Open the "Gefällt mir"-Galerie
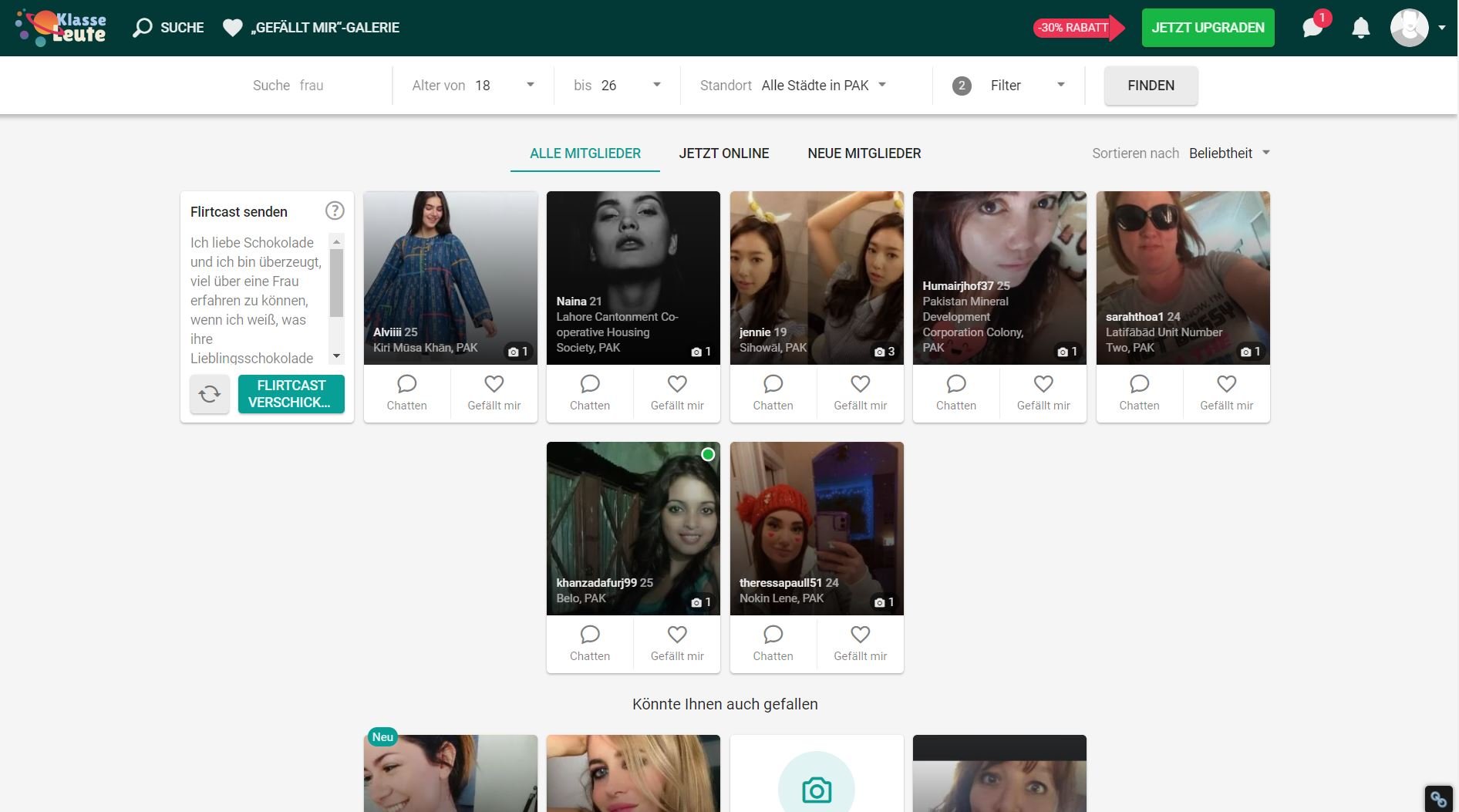1459x812 pixels. point(311,28)
